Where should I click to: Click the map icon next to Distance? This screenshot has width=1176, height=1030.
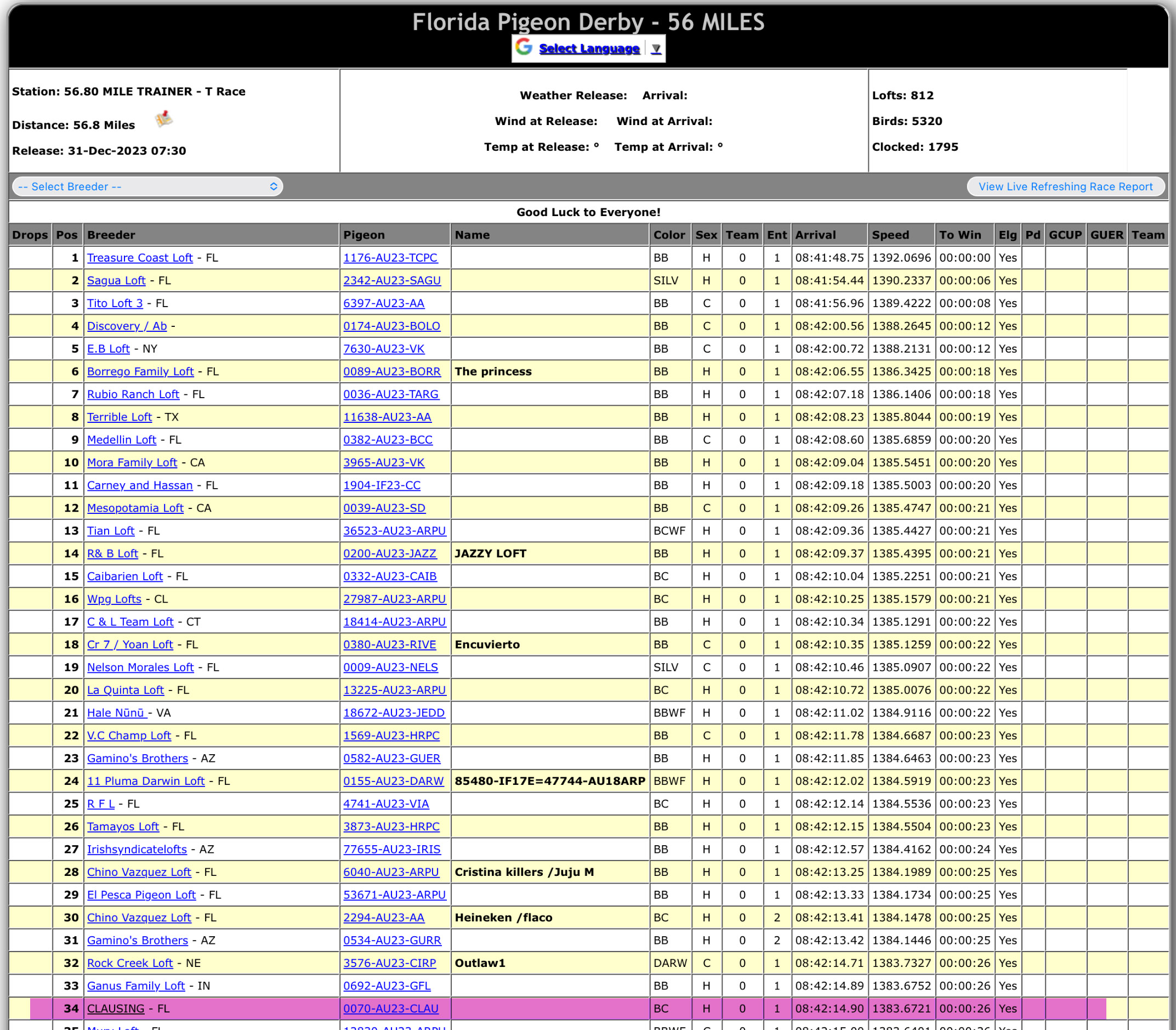pos(164,119)
